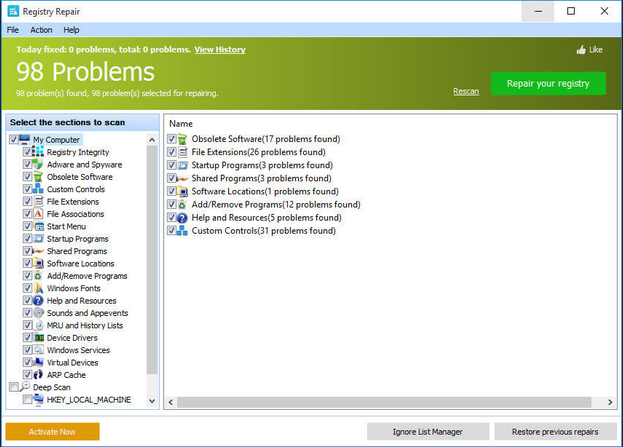Click the Shared Programs hand icon in sidebar
This screenshot has width=623, height=447.
38,251
